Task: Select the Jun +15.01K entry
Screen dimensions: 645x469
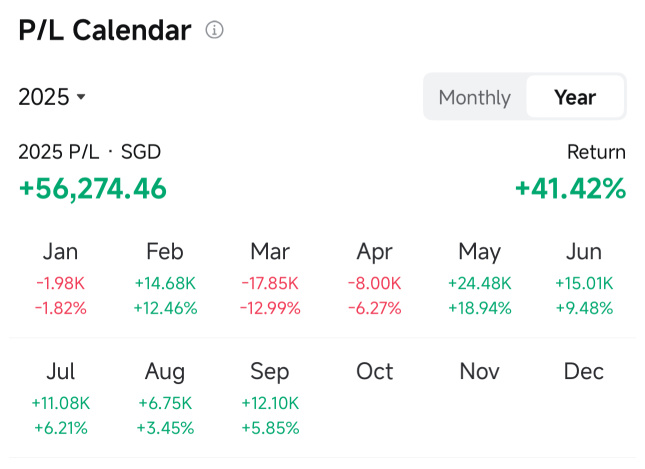Action: tap(584, 279)
